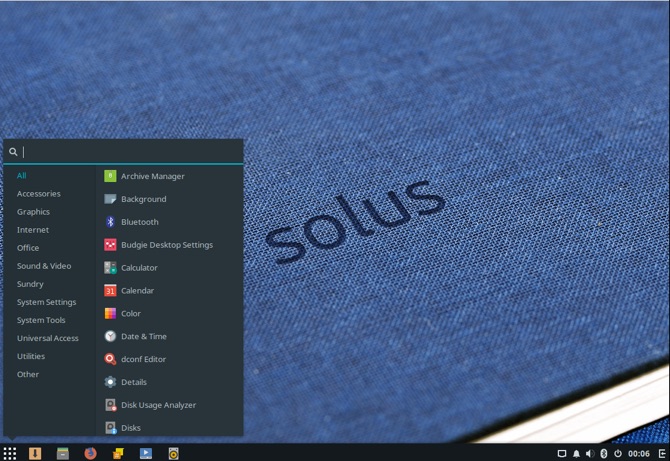This screenshot has height=461, width=670.
Task: Click the Firefox icon in the panel
Action: click(90, 453)
